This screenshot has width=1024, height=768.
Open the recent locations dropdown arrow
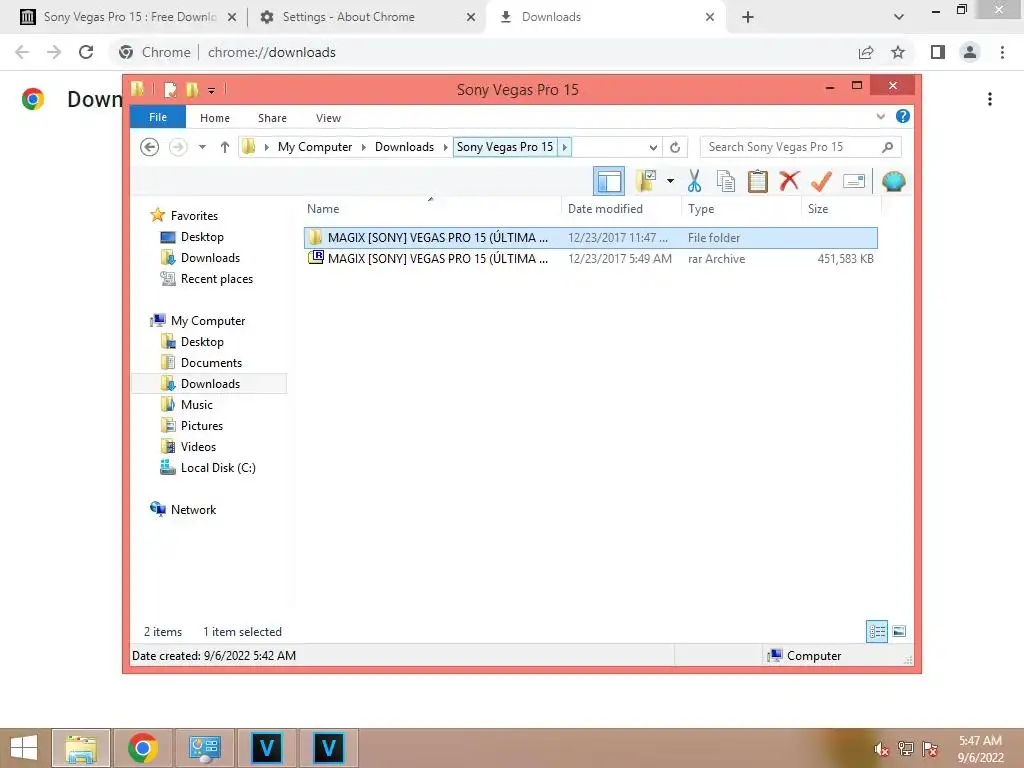[202, 147]
